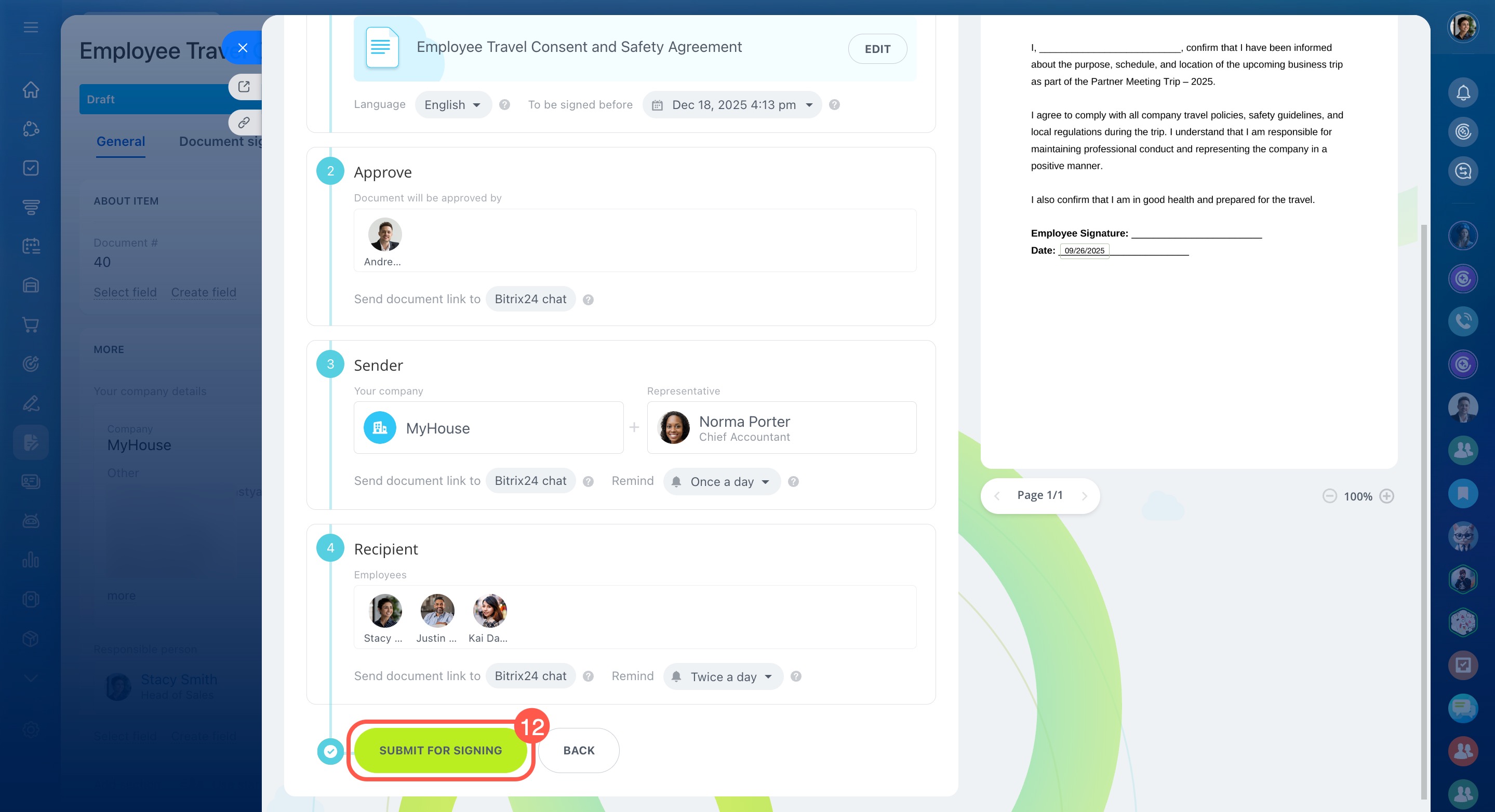Click the Employee Travel Consent and Safety Agreement title

point(579,47)
